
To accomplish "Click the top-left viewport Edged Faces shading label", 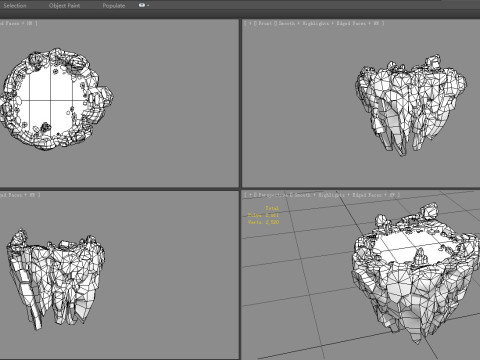I will (11, 23).
